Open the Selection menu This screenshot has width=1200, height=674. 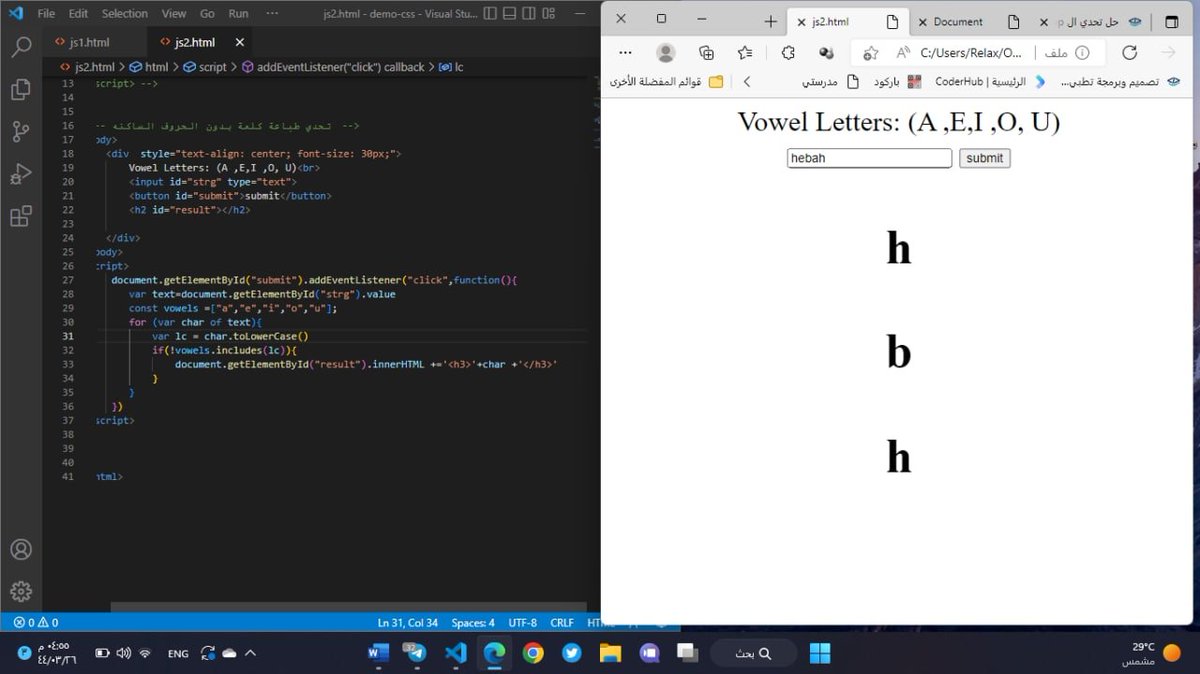(x=125, y=14)
